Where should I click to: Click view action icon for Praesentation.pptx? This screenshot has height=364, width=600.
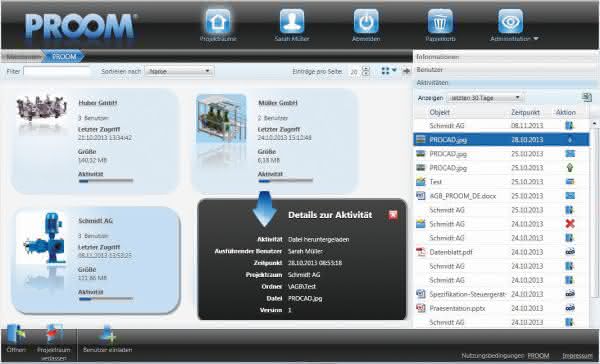pos(570,308)
